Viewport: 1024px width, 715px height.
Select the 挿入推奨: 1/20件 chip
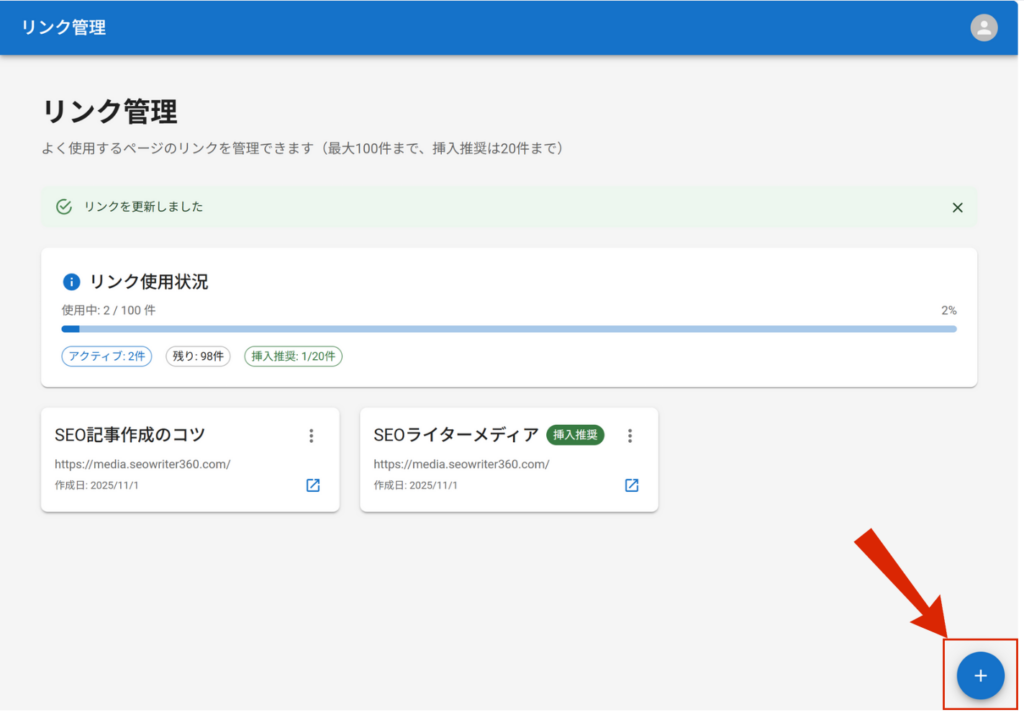tap(293, 356)
